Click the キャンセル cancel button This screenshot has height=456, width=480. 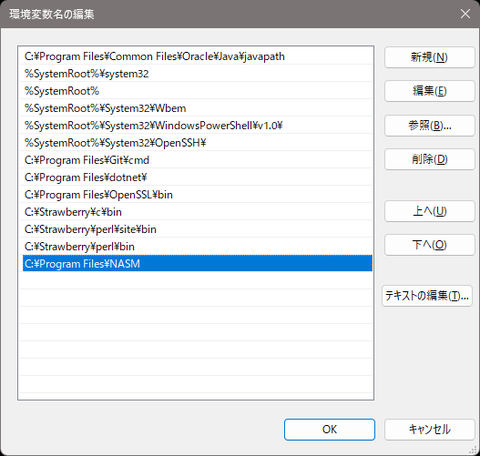[x=429, y=429]
